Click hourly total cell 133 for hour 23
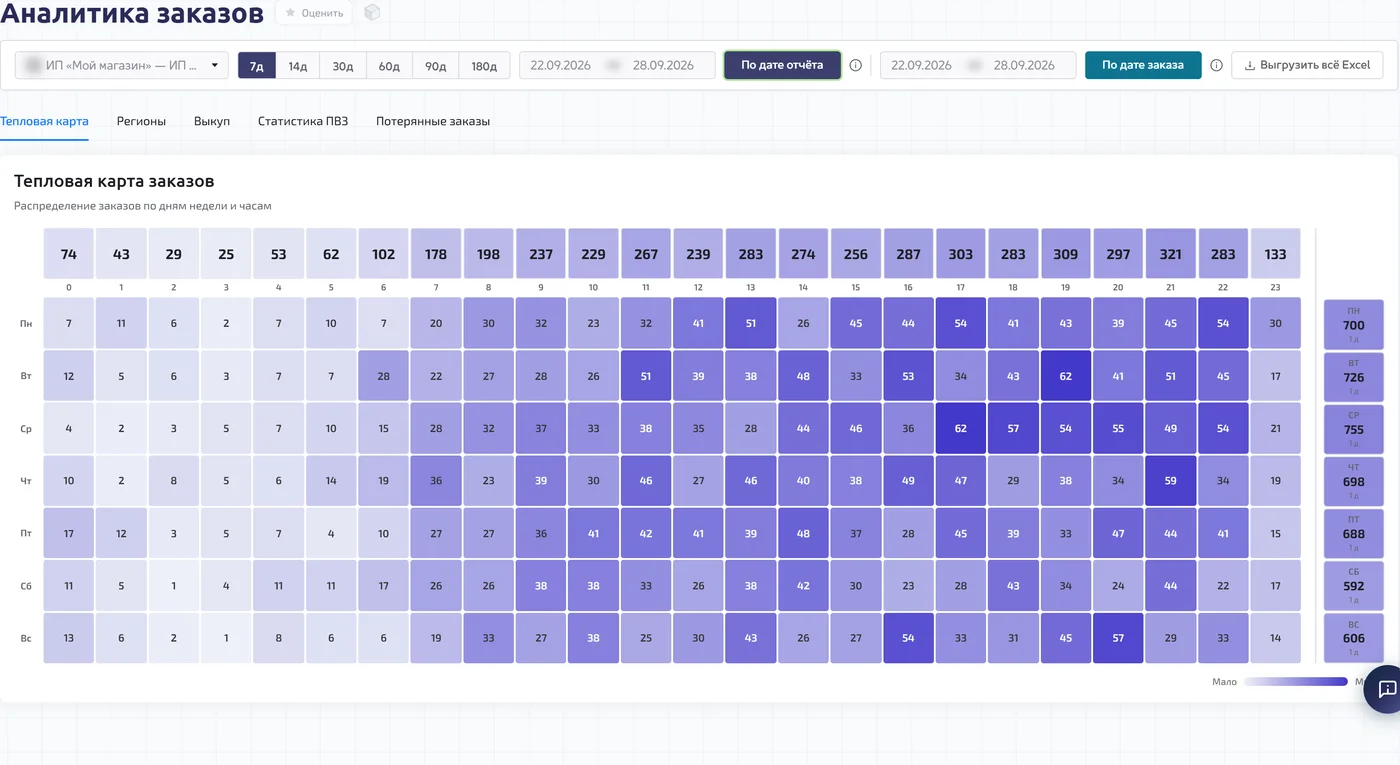1400x765 pixels. tap(1275, 254)
